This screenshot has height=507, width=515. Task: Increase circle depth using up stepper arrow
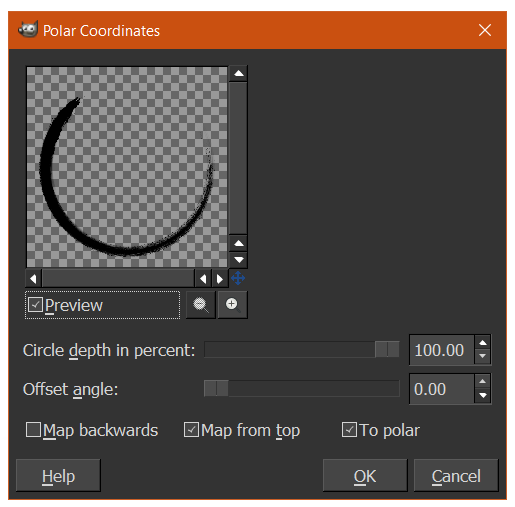coord(482,343)
